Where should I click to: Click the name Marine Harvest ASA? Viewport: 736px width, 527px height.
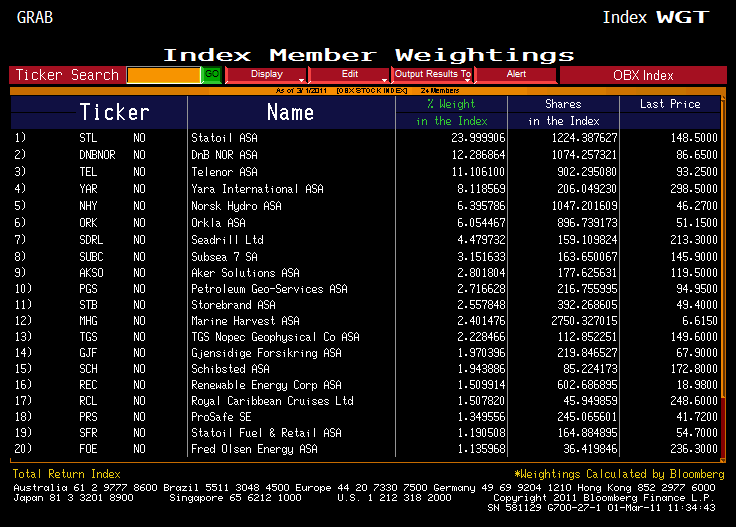(x=245, y=321)
